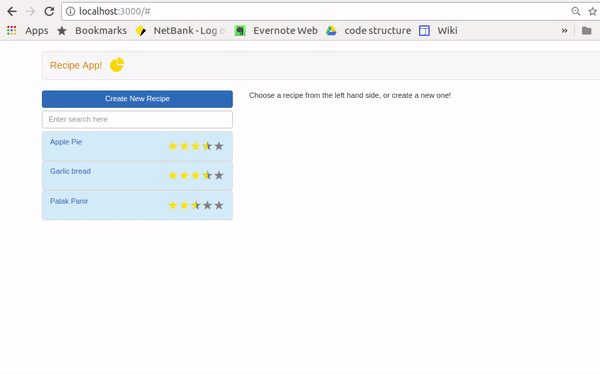This screenshot has height=374, width=600.
Task: Rate Palak Panir five stars
Action: click(219, 206)
